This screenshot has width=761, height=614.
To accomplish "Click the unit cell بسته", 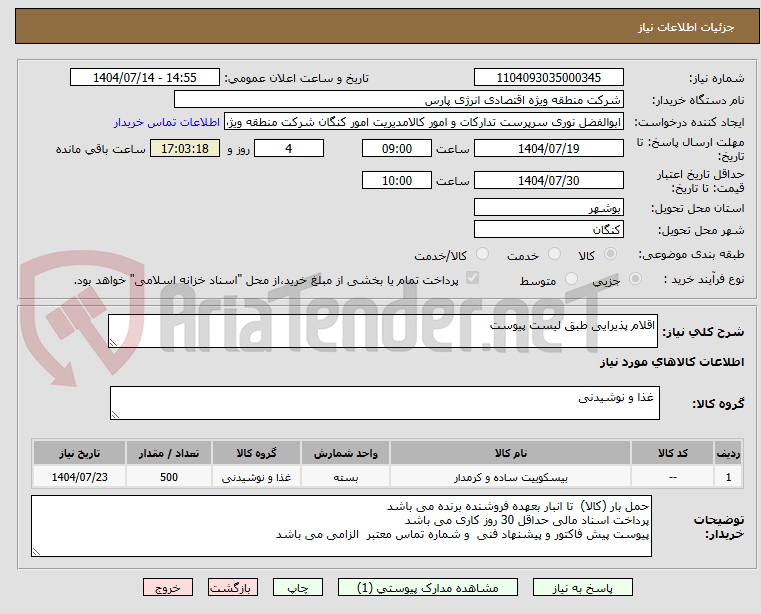I will [345, 478].
